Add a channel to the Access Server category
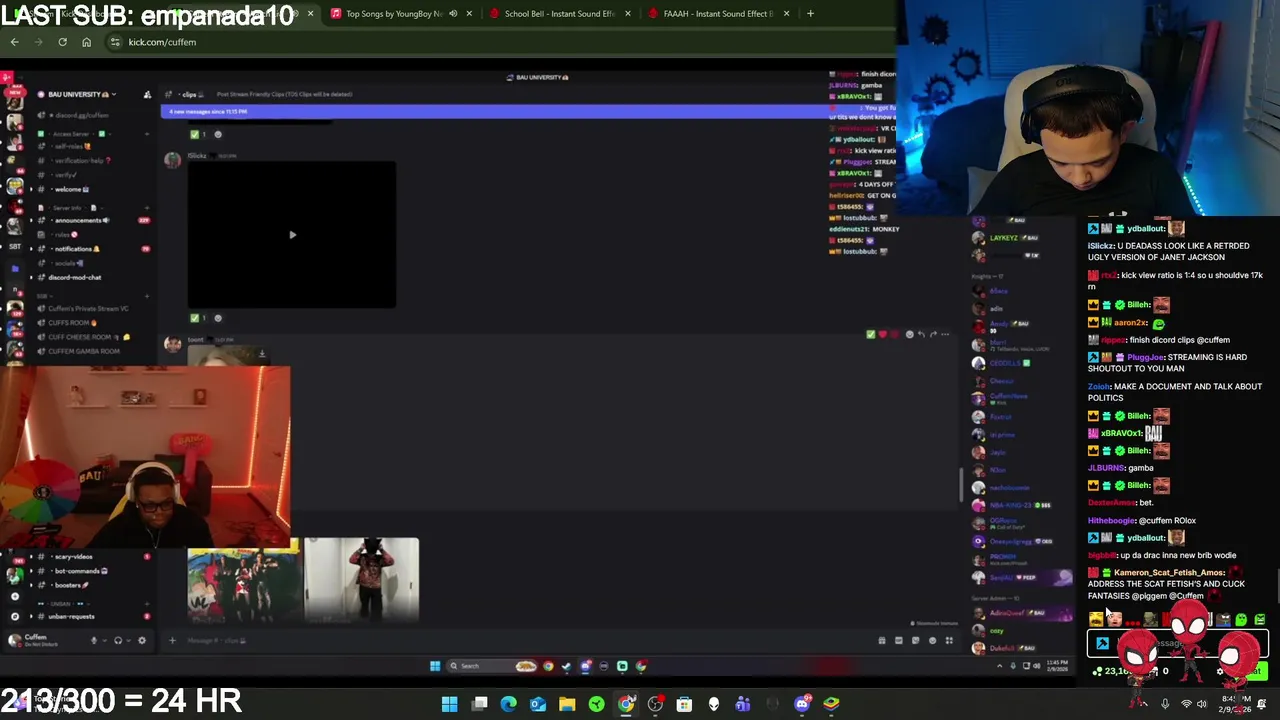Viewport: 1280px width, 720px height. [x=147, y=133]
